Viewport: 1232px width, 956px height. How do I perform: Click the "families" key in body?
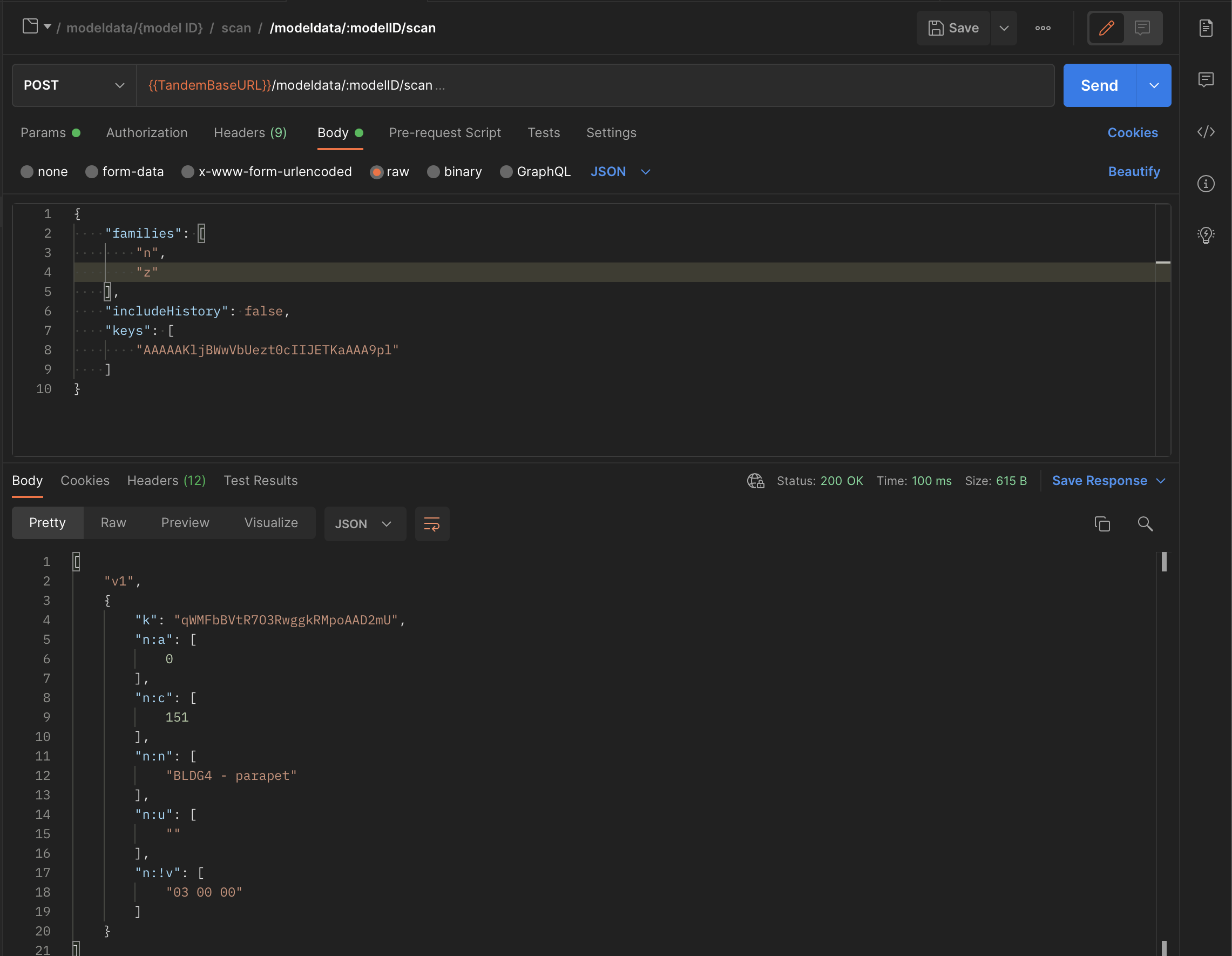[x=143, y=233]
